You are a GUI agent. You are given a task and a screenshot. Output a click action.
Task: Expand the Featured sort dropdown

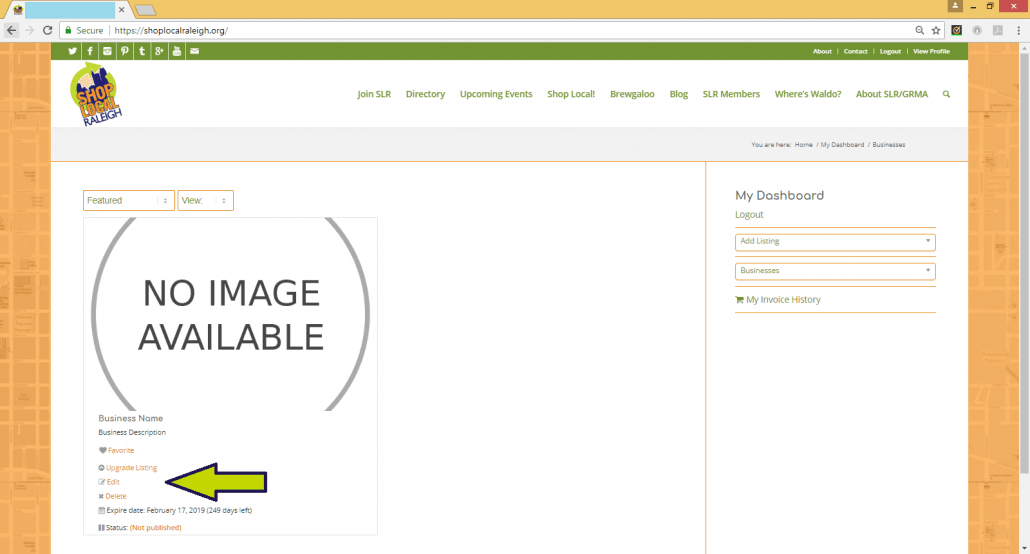tap(129, 201)
